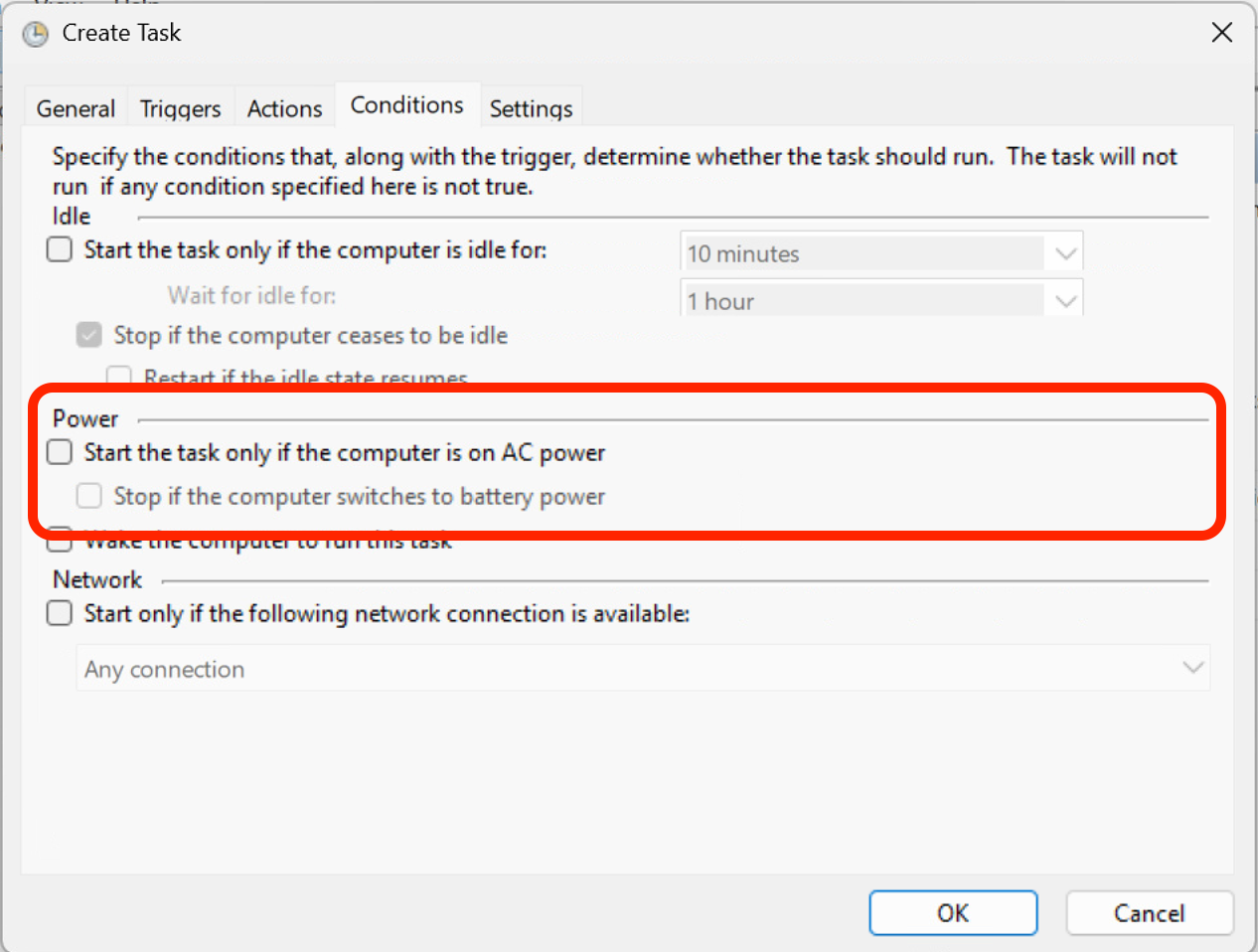Click the OK button
This screenshot has height=952, width=1258.
coord(952,912)
